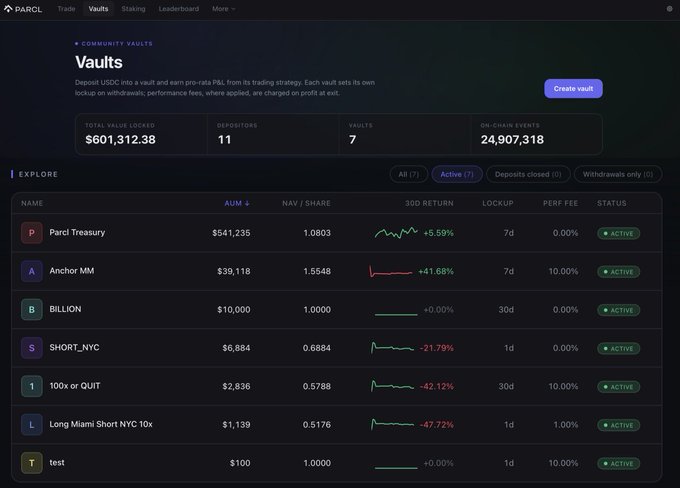Sort by the AUM column
This screenshot has width=680, height=488.
click(237, 203)
